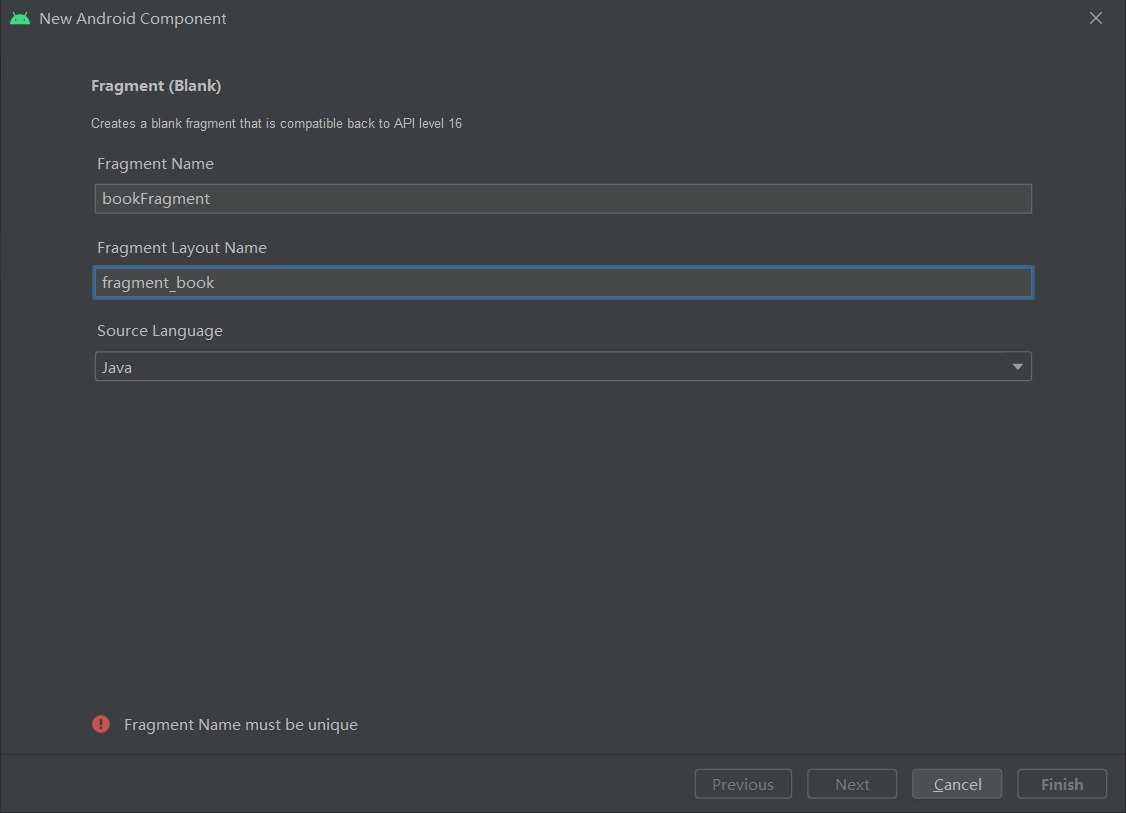Screen dimensions: 1126x813
Task: Focus the Fragment Layout Name field
Action: tap(563, 282)
